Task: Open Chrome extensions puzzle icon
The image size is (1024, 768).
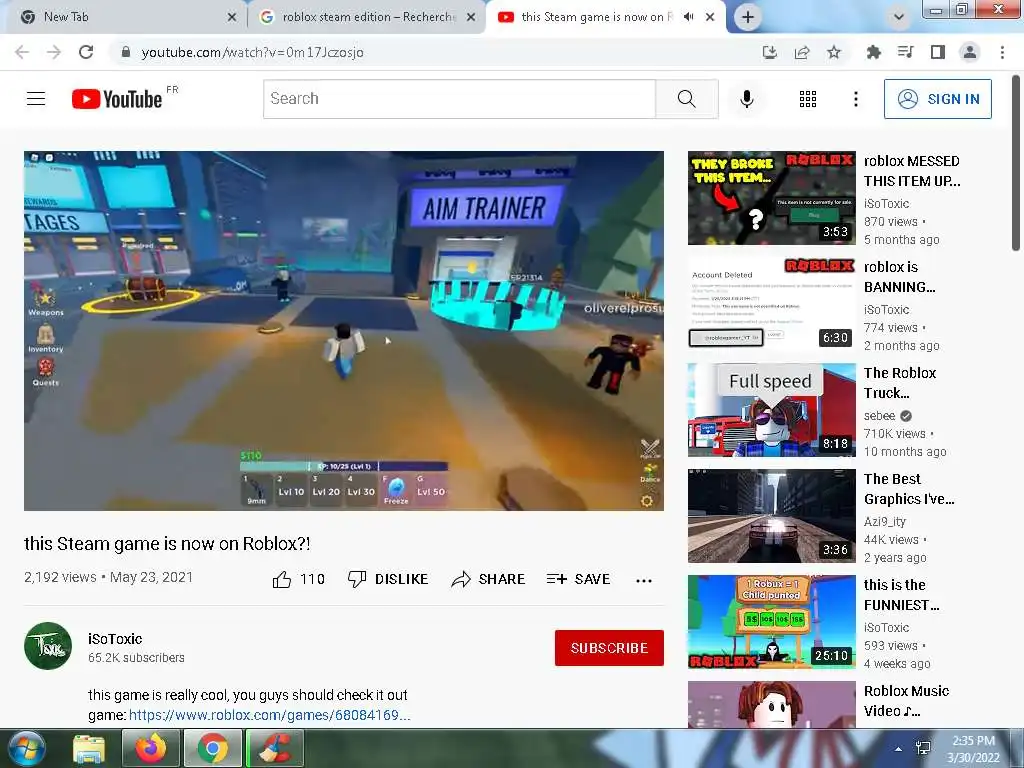Action: [x=873, y=52]
